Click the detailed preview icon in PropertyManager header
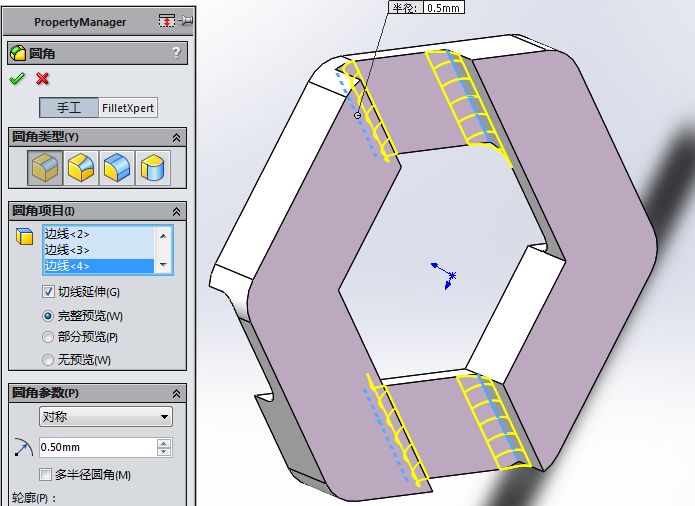695x506 pixels. 167,21
